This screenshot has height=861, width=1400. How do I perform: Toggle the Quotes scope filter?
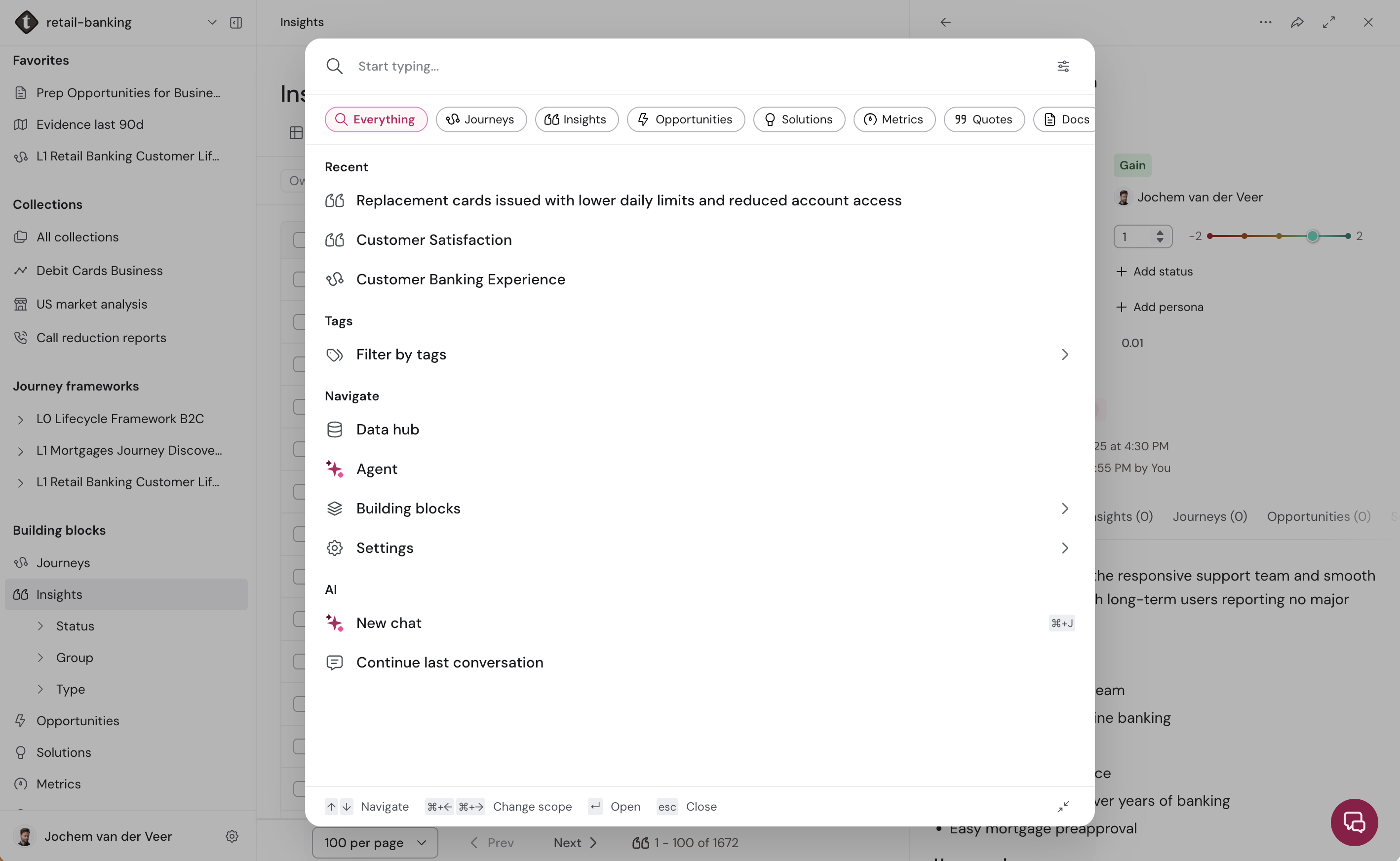[984, 119]
